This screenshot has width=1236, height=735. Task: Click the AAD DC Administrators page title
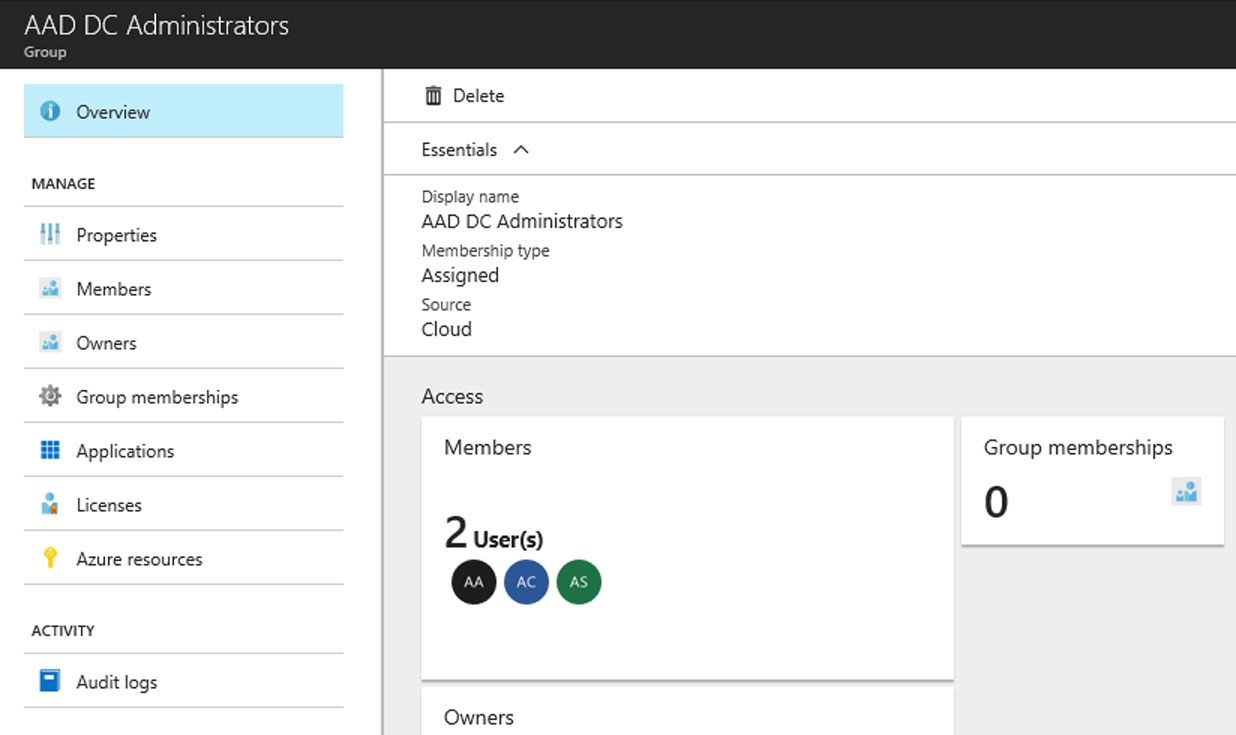click(157, 25)
